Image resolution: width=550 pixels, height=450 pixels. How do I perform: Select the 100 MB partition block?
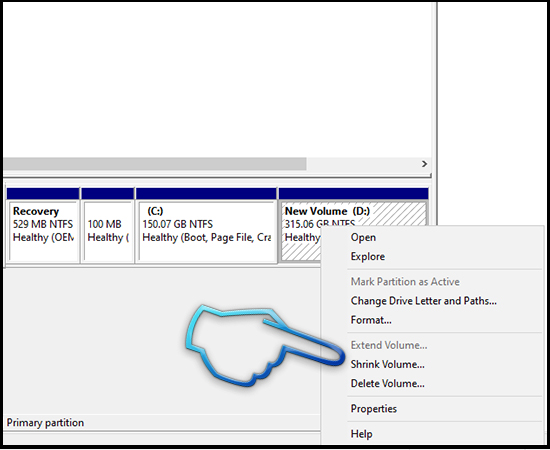point(108,225)
